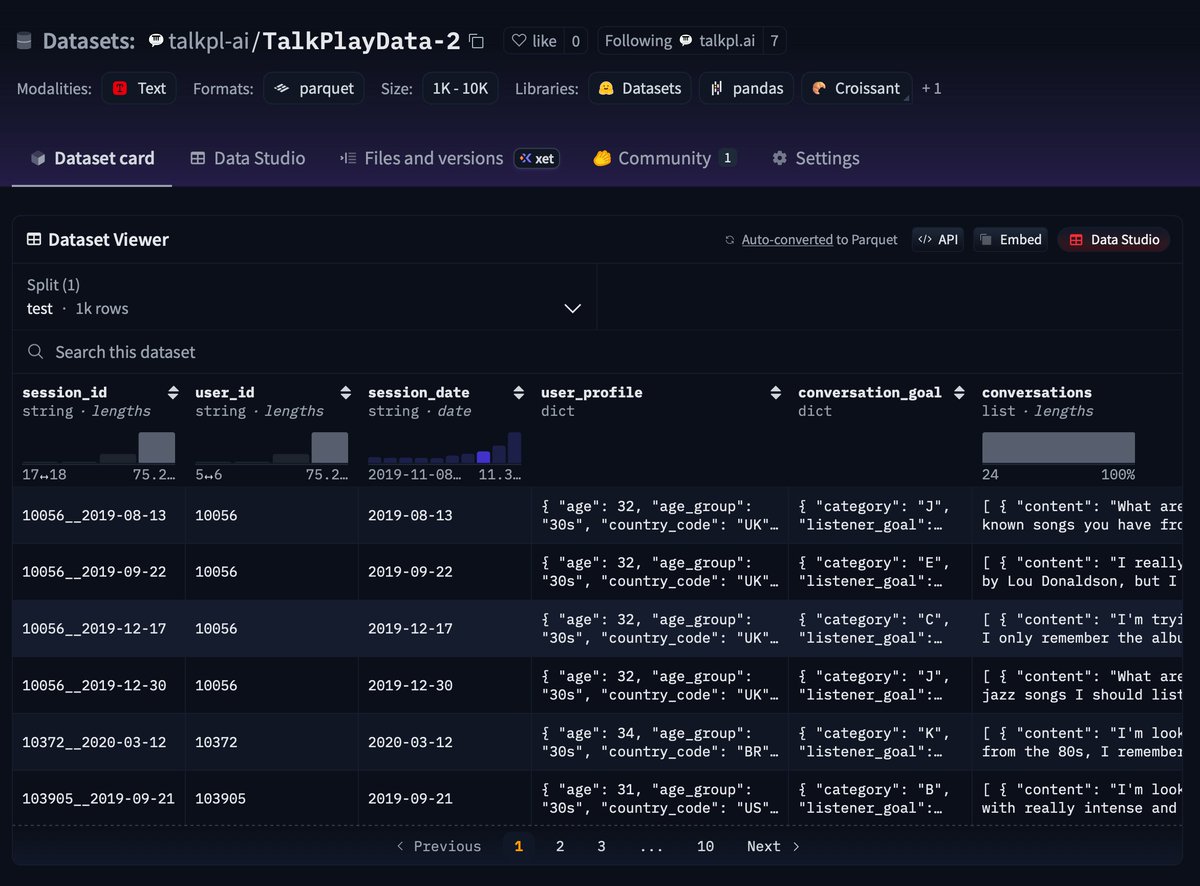Image resolution: width=1200 pixels, height=886 pixels.
Task: Show additional libraries via +1
Action: (931, 89)
